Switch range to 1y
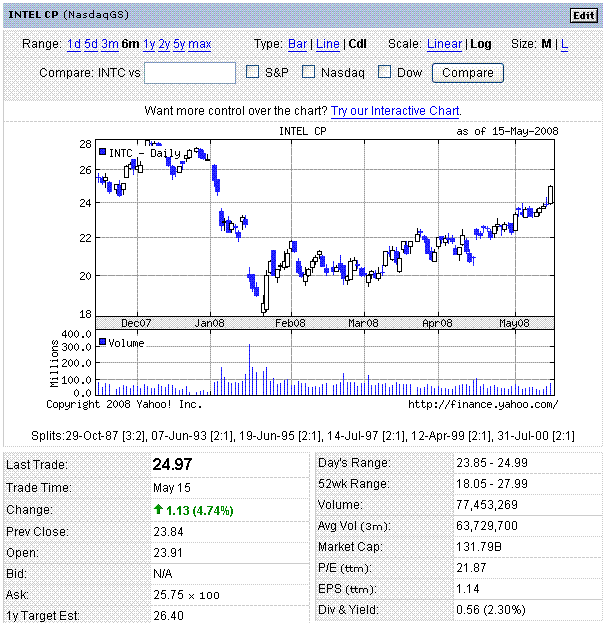Screen dimensions: 605x623 [x=149, y=44]
